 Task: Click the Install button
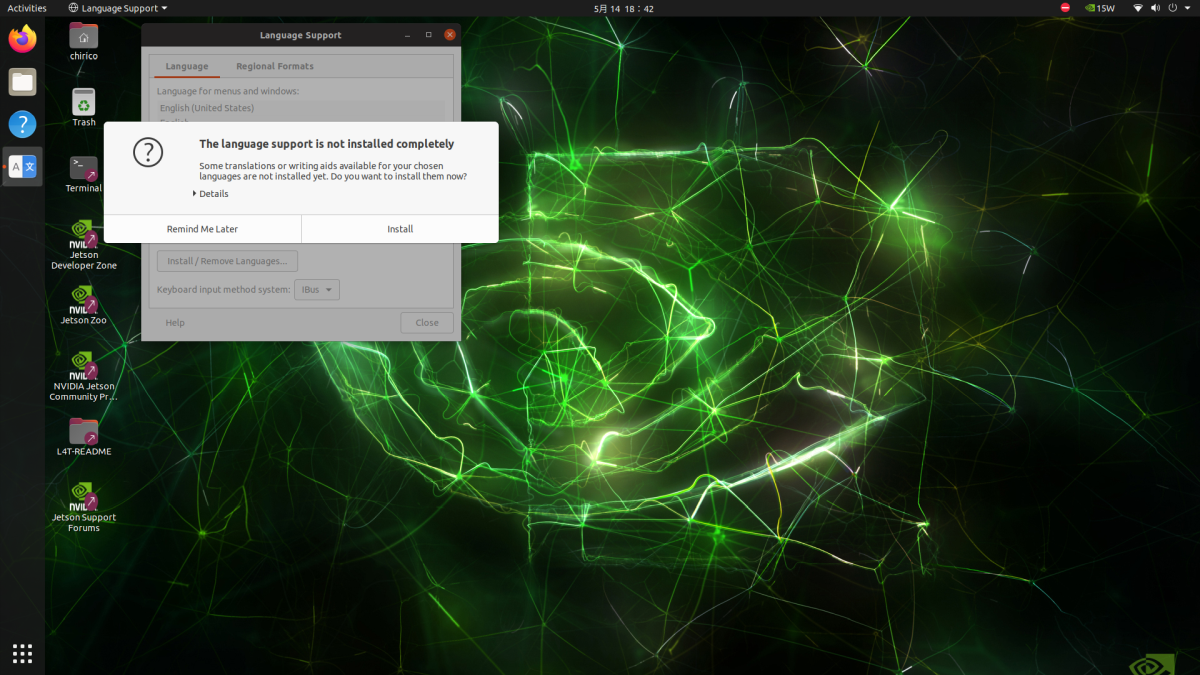pyautogui.click(x=400, y=229)
